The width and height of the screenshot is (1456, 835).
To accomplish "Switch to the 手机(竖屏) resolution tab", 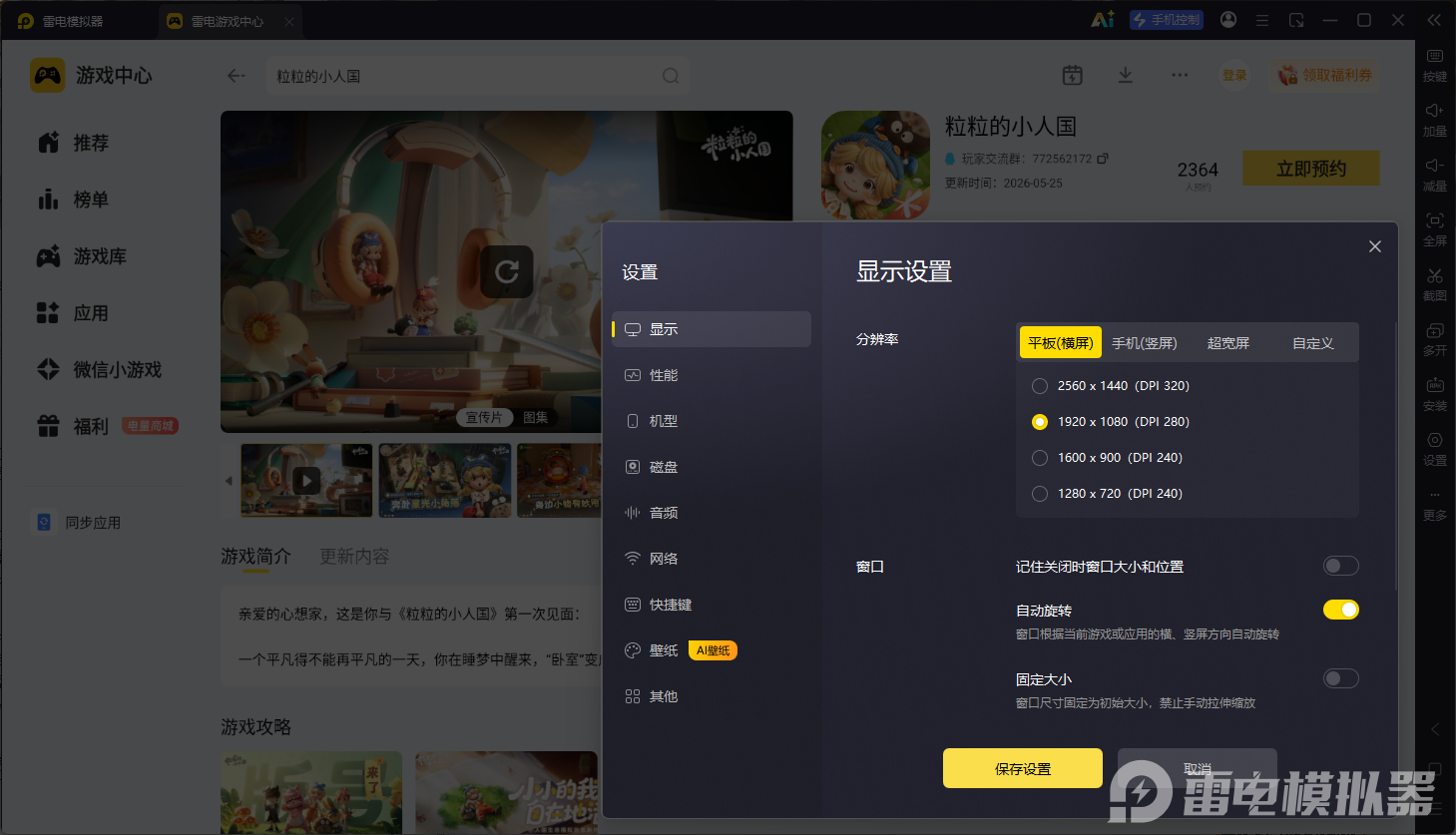I will [x=1145, y=342].
